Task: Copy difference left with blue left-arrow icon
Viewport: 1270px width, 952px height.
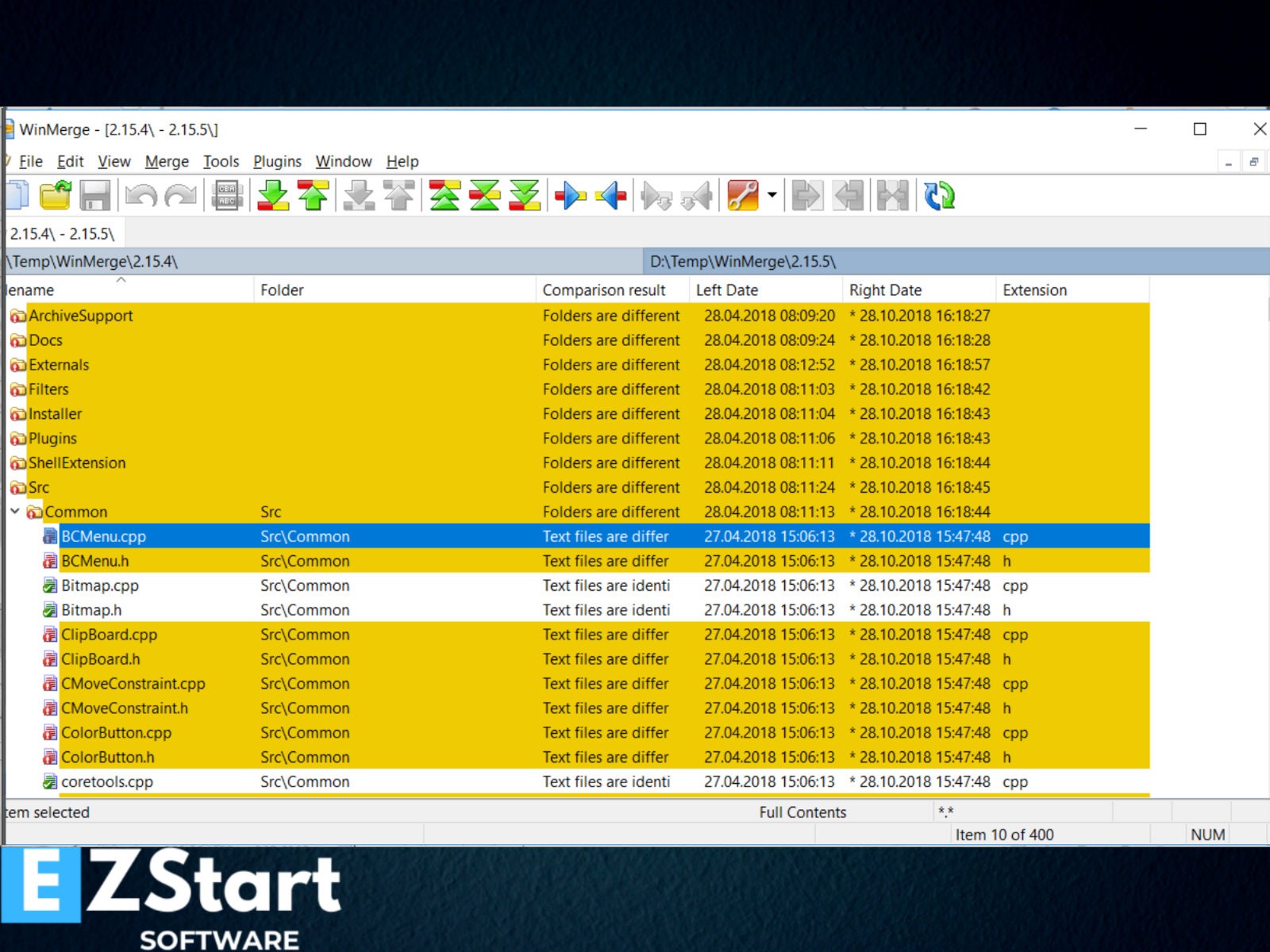Action: tap(611, 196)
